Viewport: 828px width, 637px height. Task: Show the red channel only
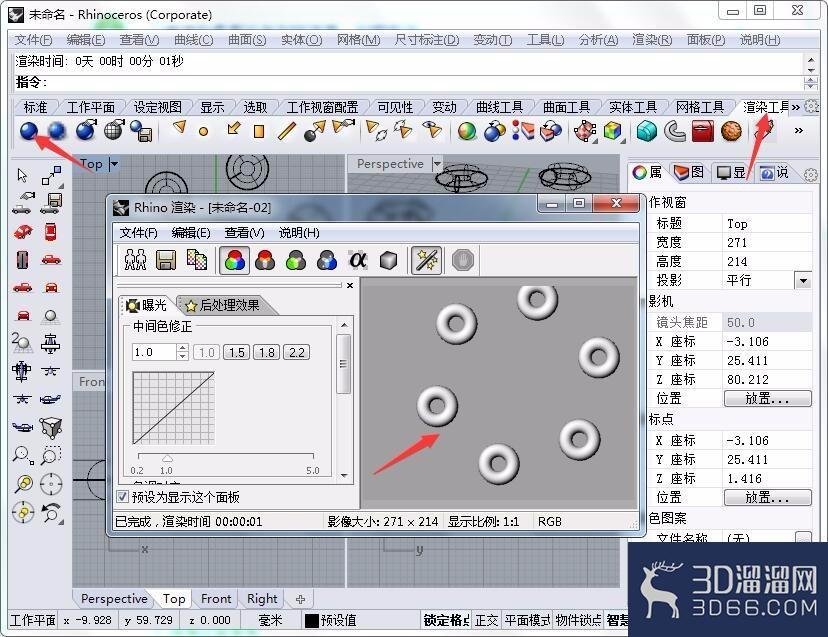[x=265, y=260]
